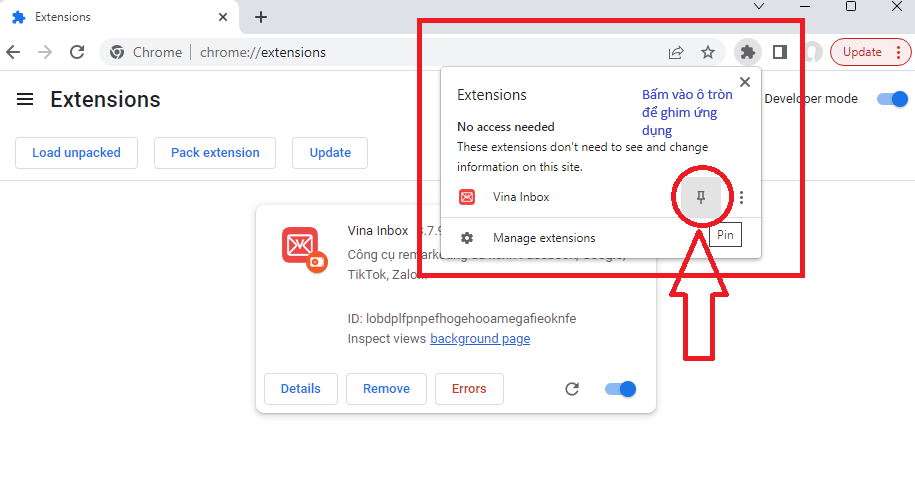915x491 pixels.
Task: Go forward to next page
Action: (45, 53)
